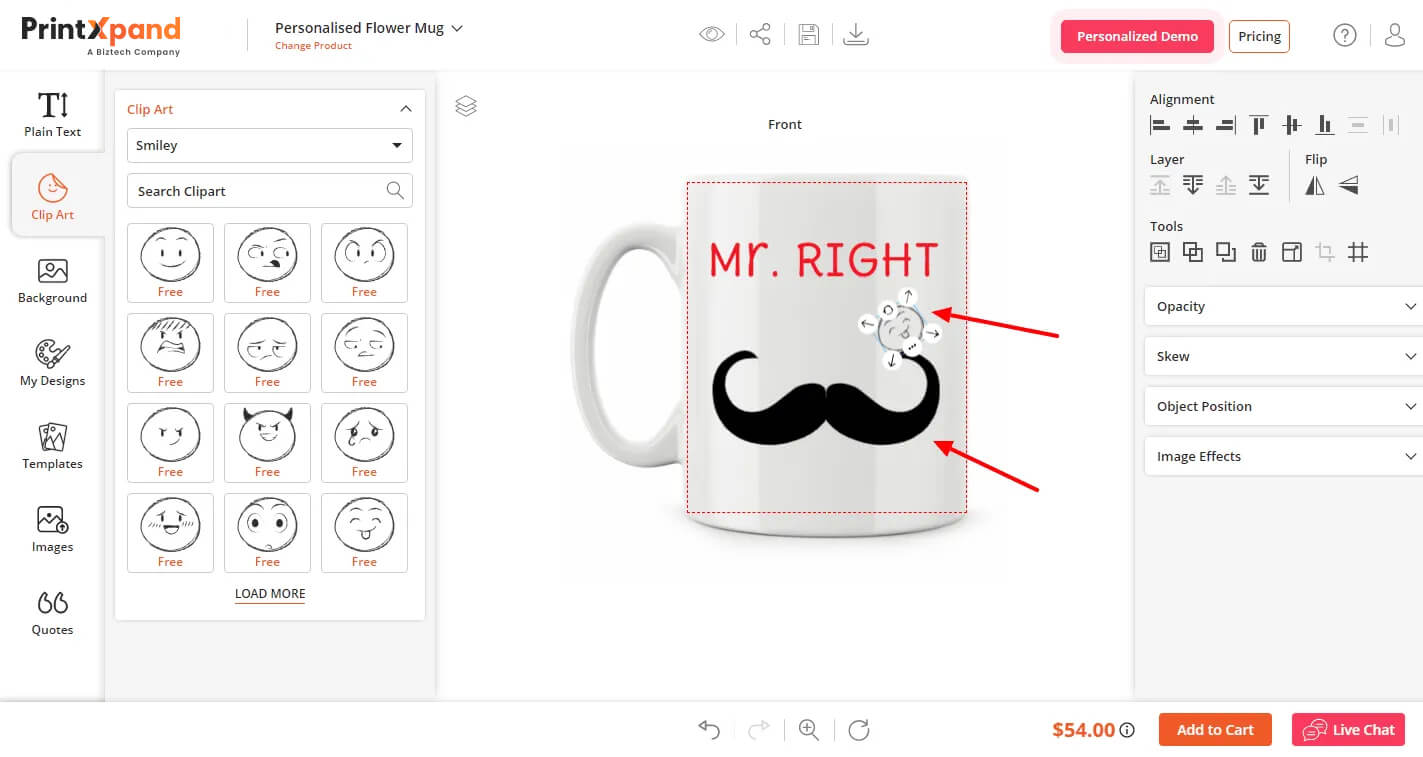Expand the Image Effects panel
Viewport: 1423px width, 757px height.
coord(1283,456)
